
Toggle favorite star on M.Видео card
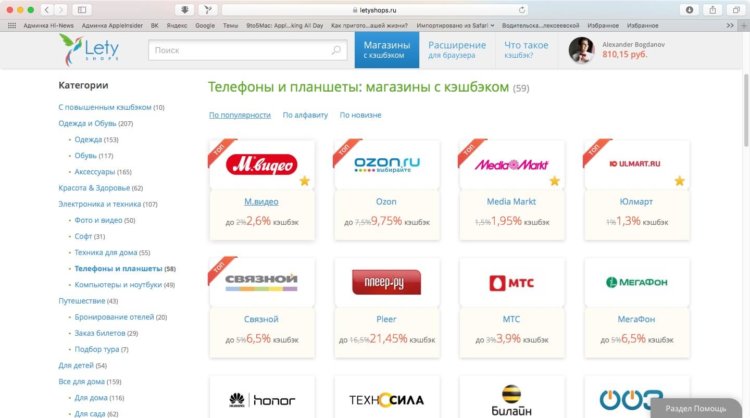click(x=305, y=181)
